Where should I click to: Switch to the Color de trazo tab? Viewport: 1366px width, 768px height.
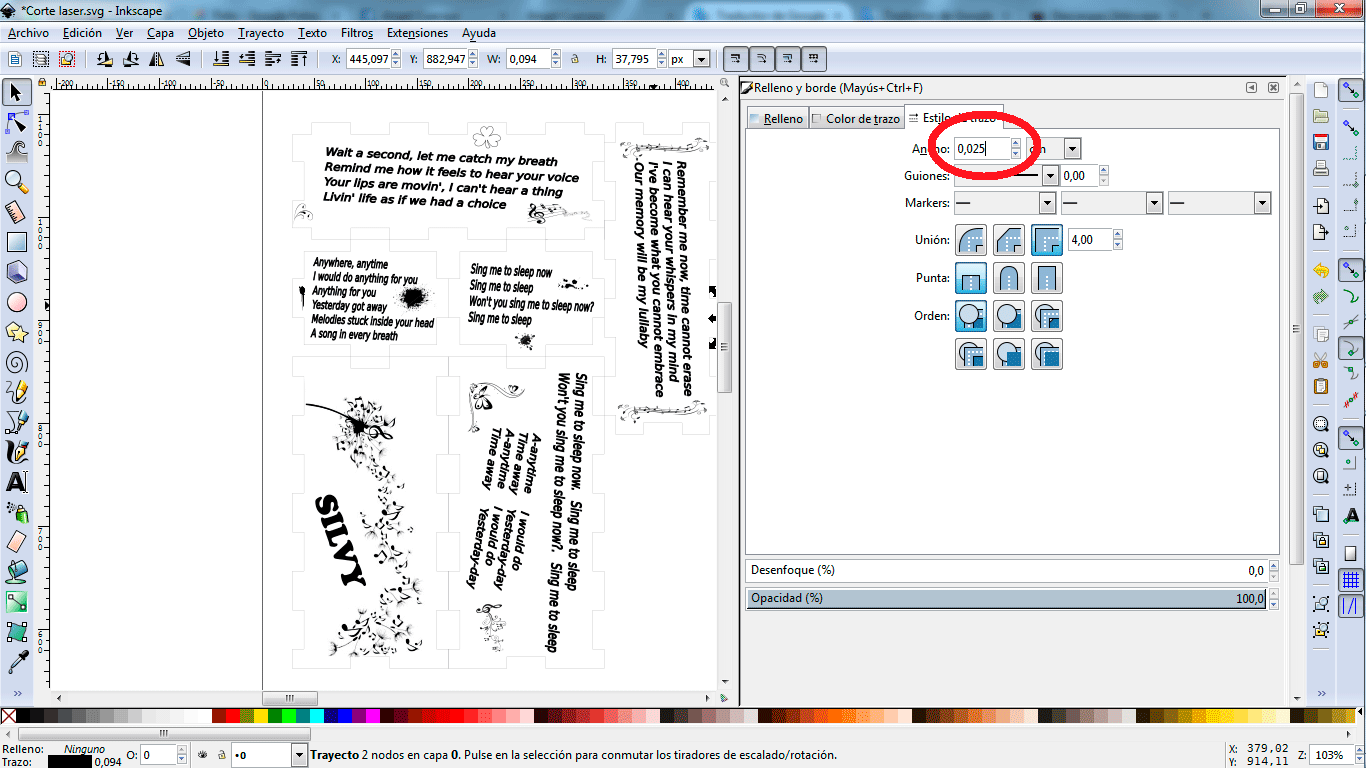coord(856,118)
